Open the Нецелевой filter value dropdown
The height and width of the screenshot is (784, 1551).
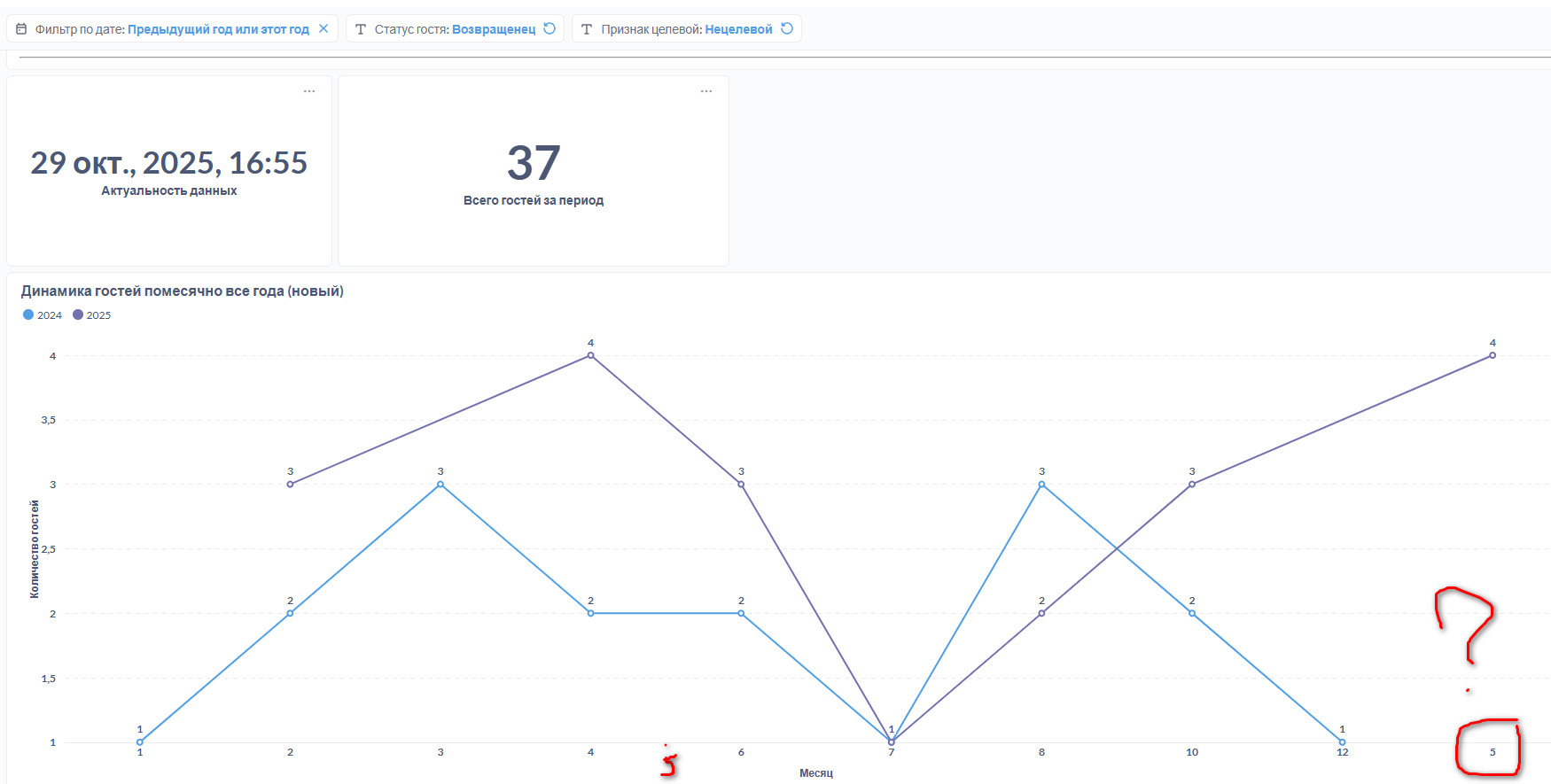[x=738, y=29]
